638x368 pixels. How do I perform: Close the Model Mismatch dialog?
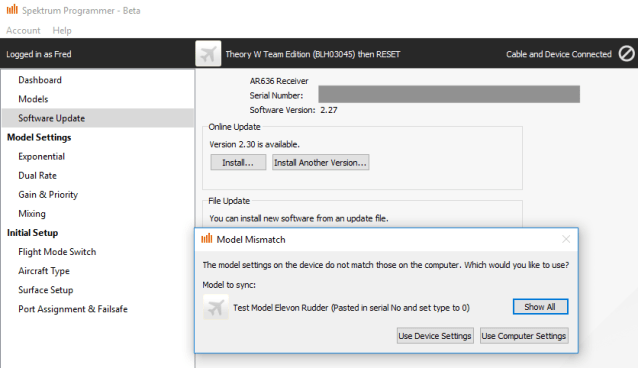click(566, 239)
